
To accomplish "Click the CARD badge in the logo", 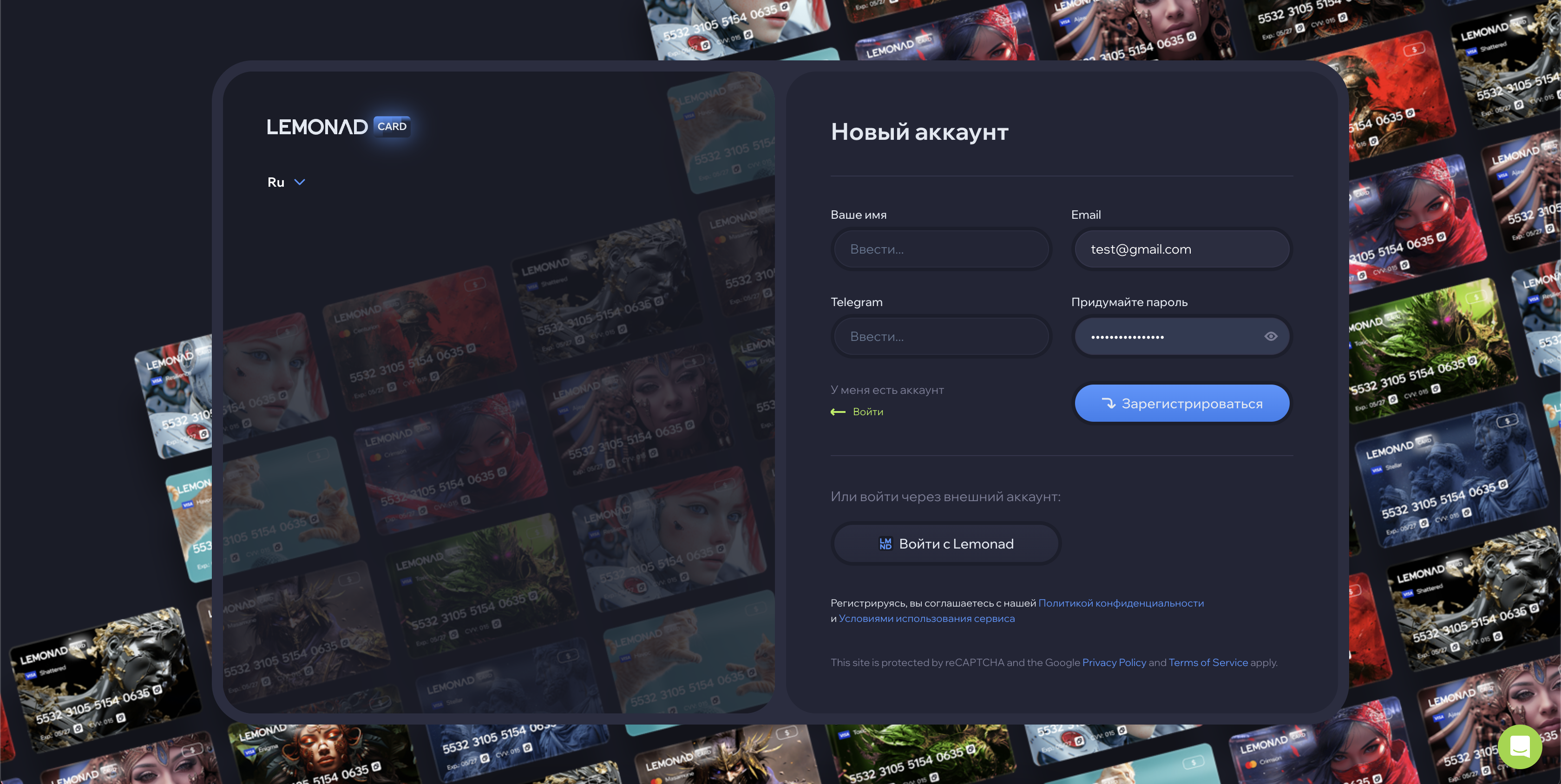I will pyautogui.click(x=392, y=127).
